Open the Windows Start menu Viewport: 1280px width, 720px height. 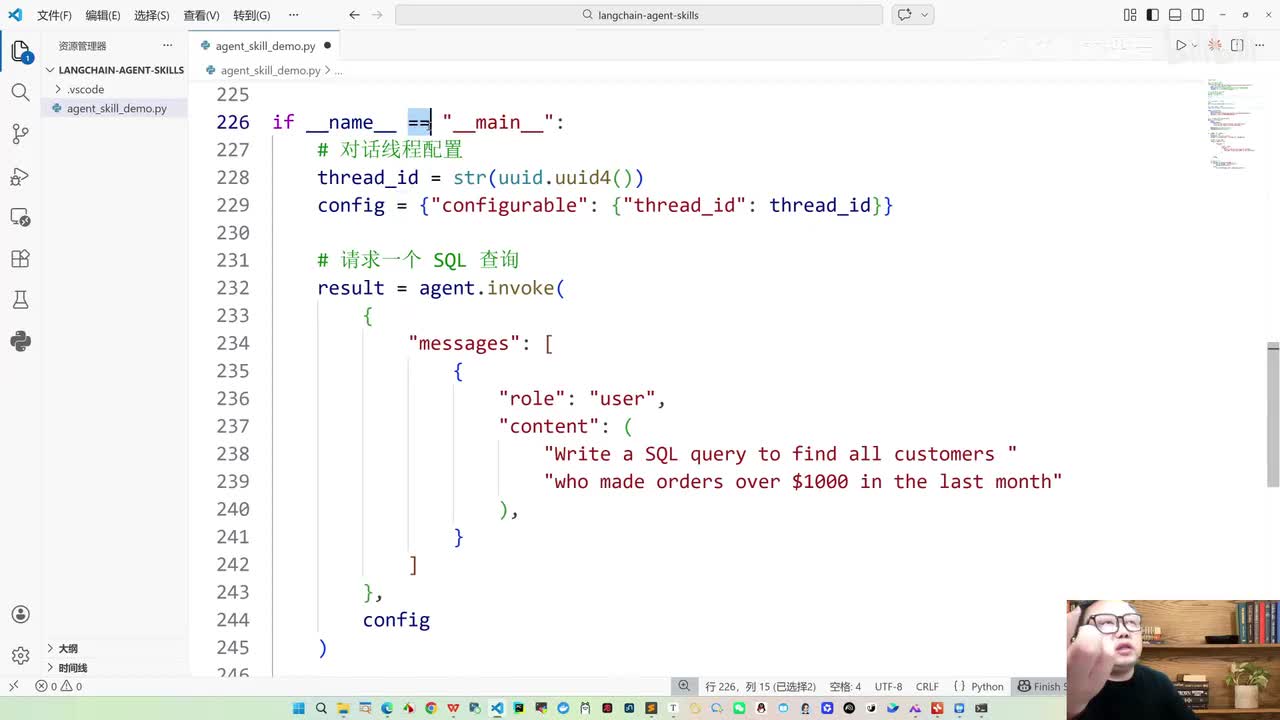(x=299, y=708)
